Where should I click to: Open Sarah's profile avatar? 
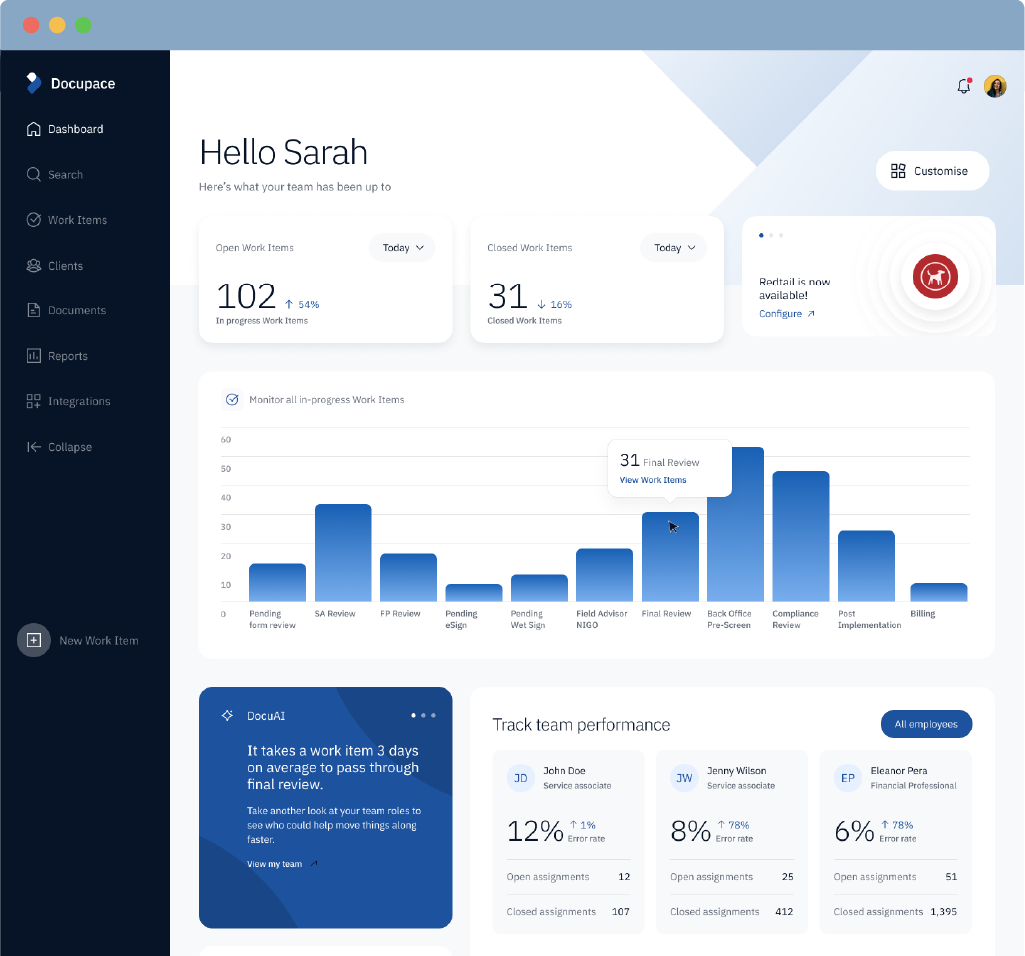pyautogui.click(x=995, y=86)
